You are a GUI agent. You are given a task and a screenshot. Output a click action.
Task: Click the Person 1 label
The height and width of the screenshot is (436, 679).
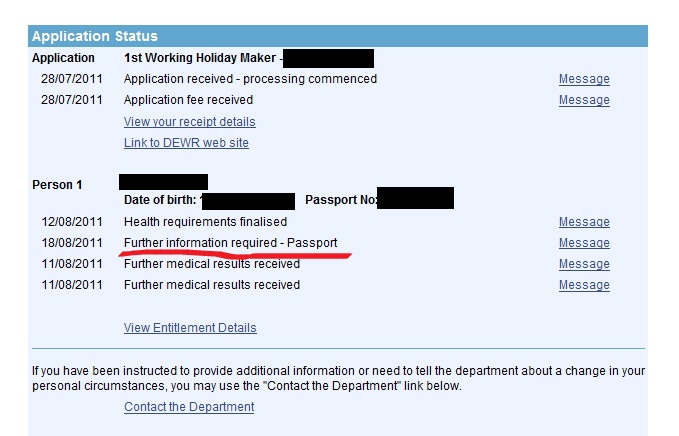click(57, 185)
